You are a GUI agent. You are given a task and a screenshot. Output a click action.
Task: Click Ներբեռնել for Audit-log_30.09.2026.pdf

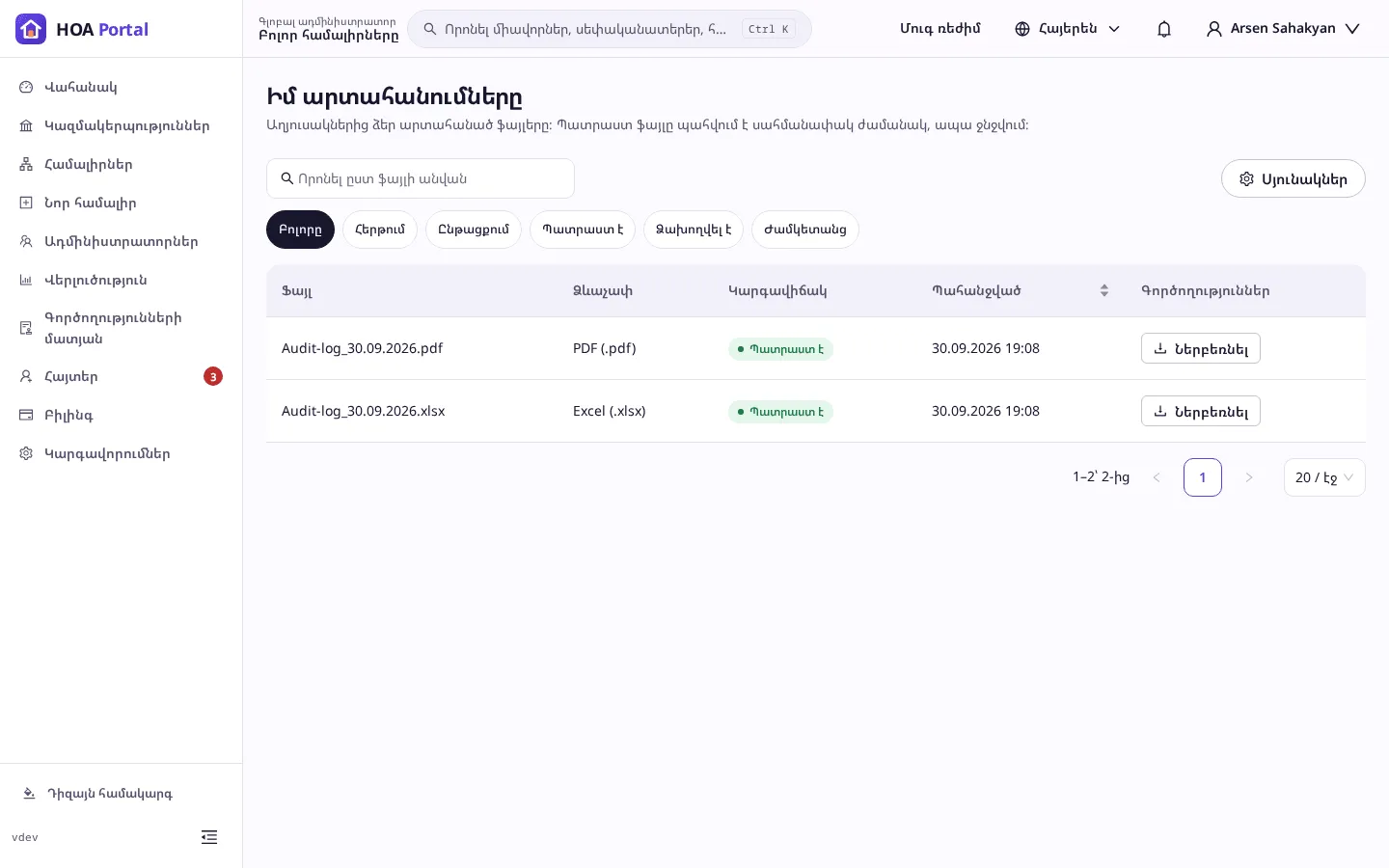1201,348
